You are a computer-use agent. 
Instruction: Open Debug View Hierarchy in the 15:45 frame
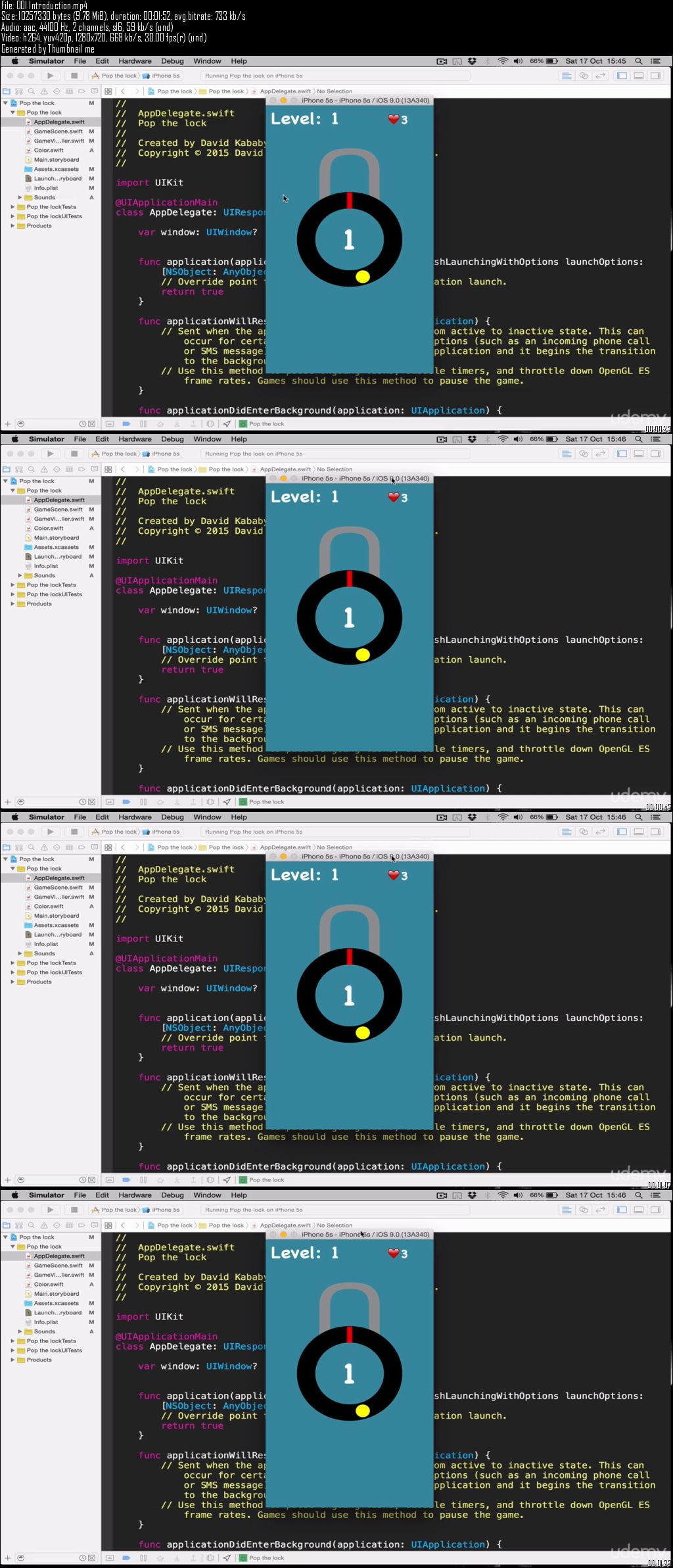tap(210, 424)
